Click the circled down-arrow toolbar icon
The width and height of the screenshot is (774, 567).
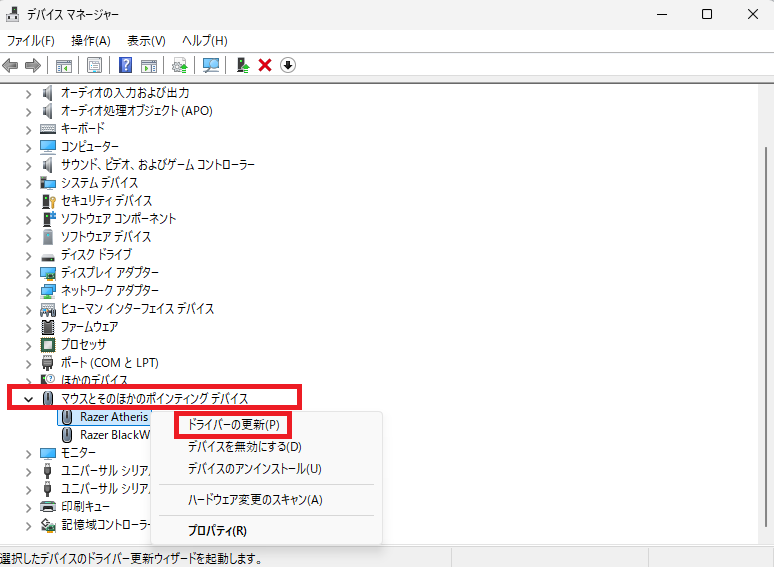pos(288,65)
